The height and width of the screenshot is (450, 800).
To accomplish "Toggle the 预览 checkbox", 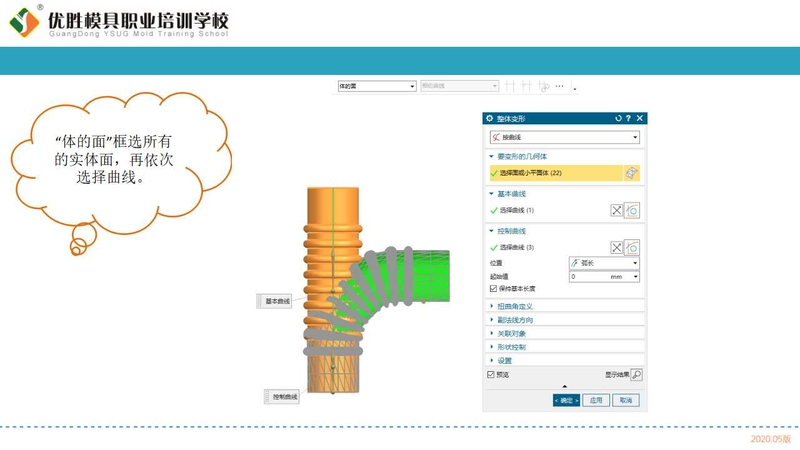I will tap(491, 375).
